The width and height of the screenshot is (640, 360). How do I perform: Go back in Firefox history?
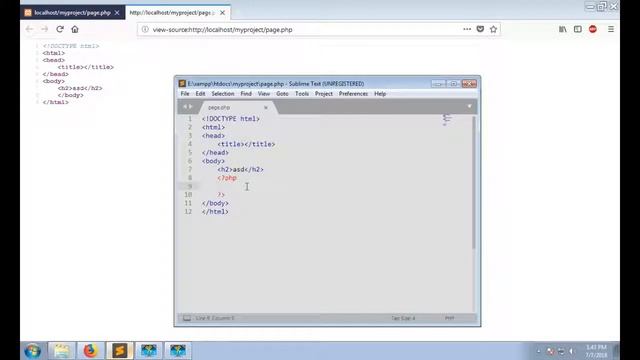[x=29, y=29]
